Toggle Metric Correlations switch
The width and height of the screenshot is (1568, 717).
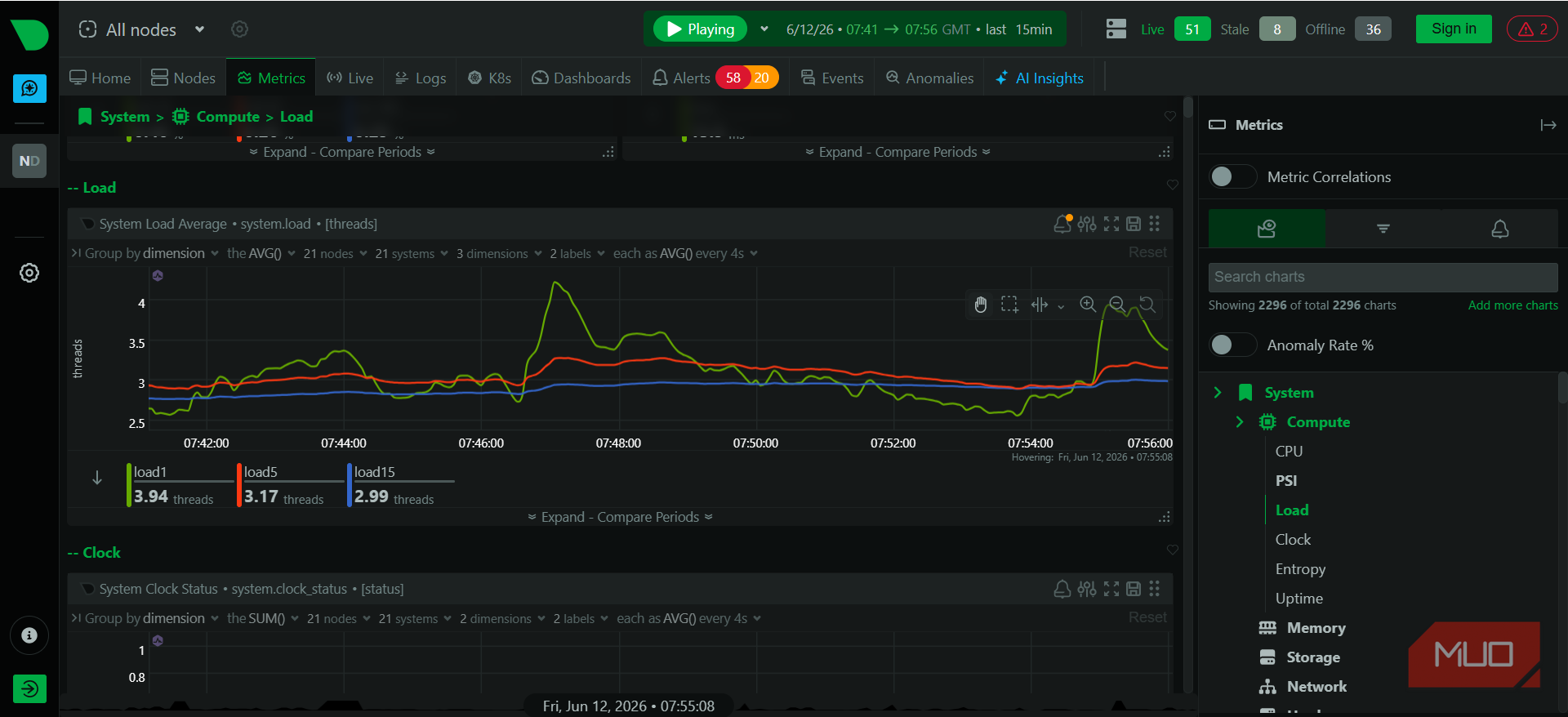(x=1233, y=176)
